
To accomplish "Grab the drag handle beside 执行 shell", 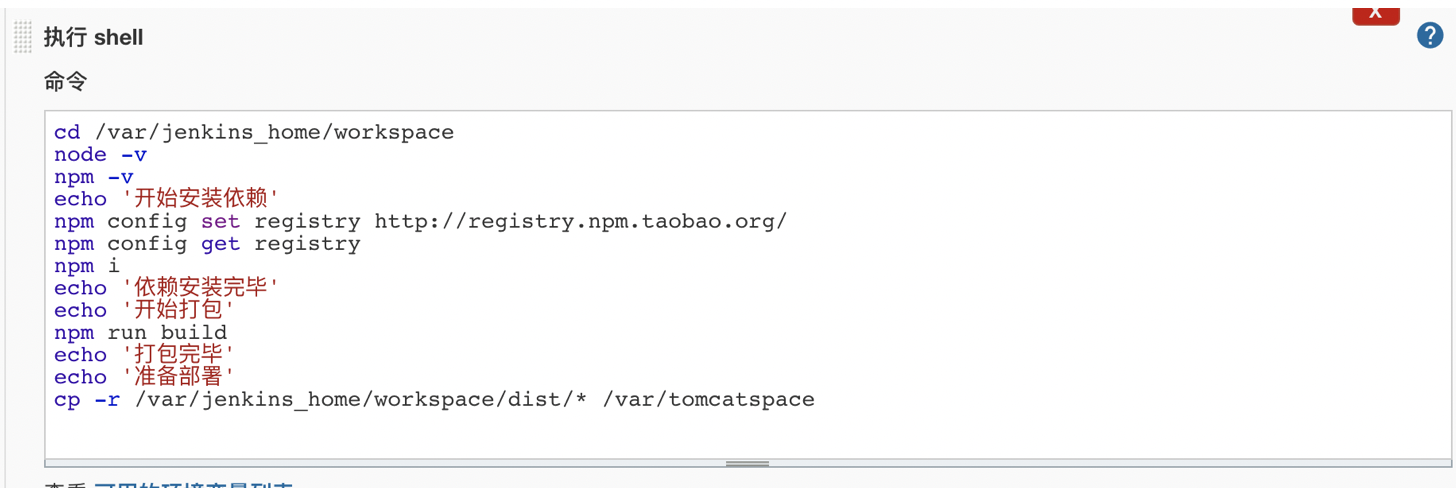I will point(23,37).
